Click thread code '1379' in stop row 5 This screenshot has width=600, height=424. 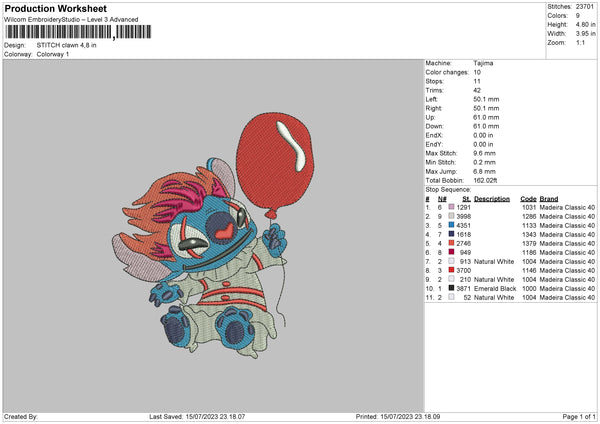tap(529, 243)
